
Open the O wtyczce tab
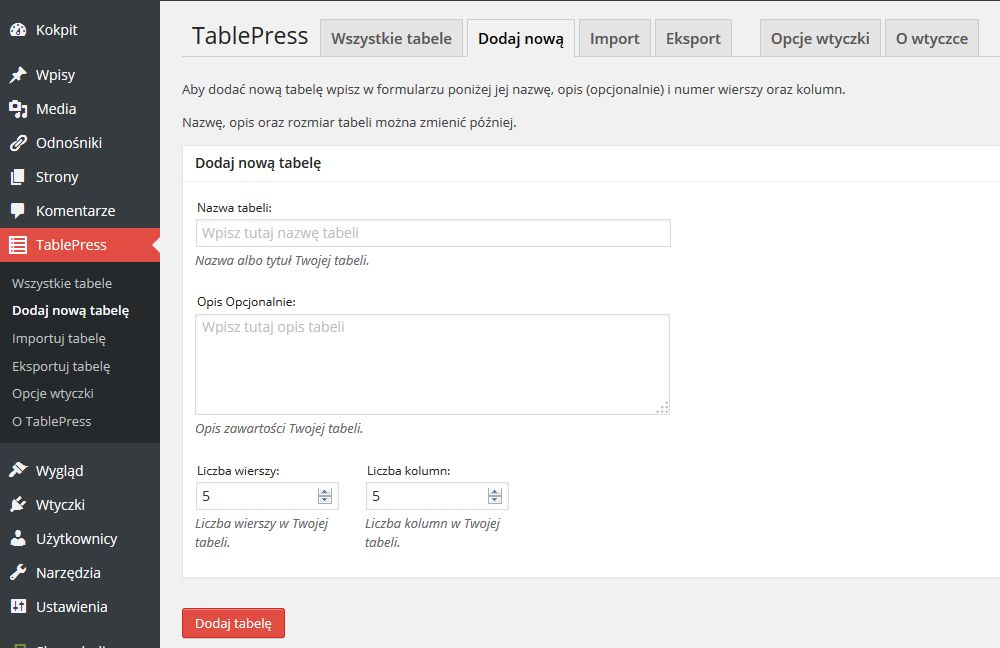[x=932, y=38]
